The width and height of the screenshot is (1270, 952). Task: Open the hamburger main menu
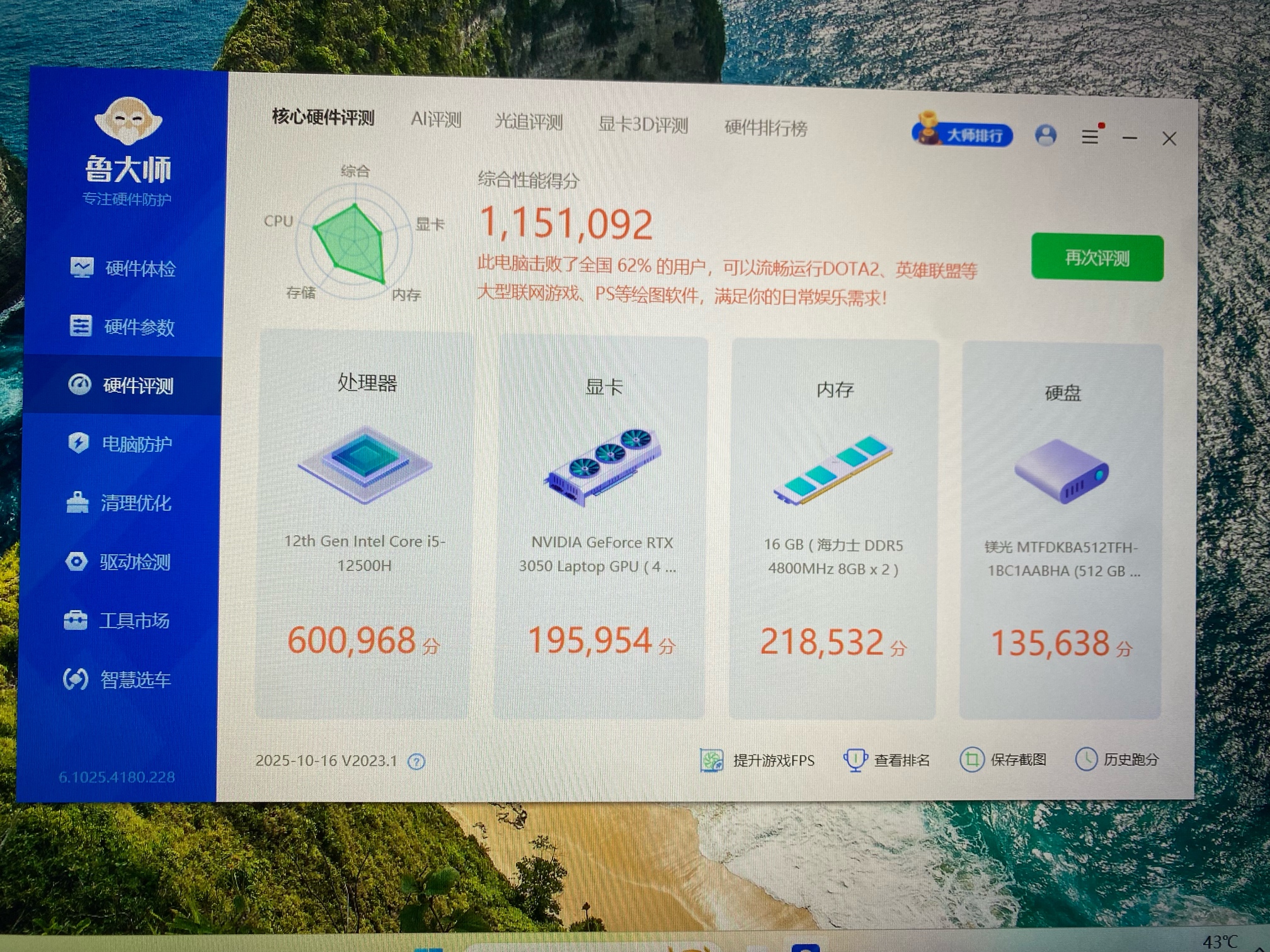tap(1090, 136)
